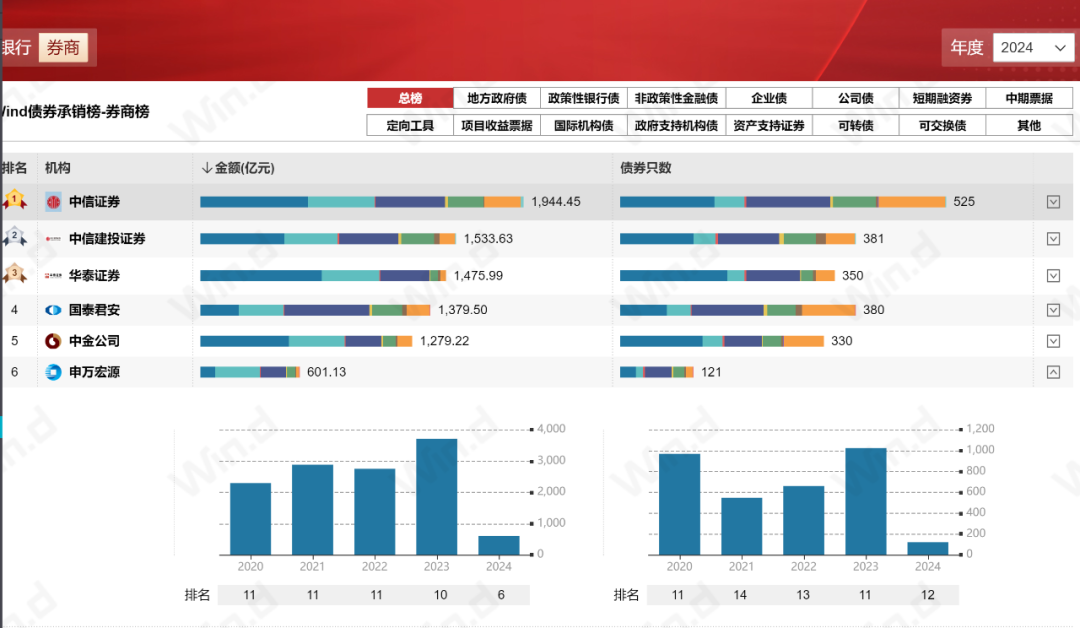Screen dimensions: 1080x628
Task: Click the 1,279.22 amount value
Action: pos(444,341)
